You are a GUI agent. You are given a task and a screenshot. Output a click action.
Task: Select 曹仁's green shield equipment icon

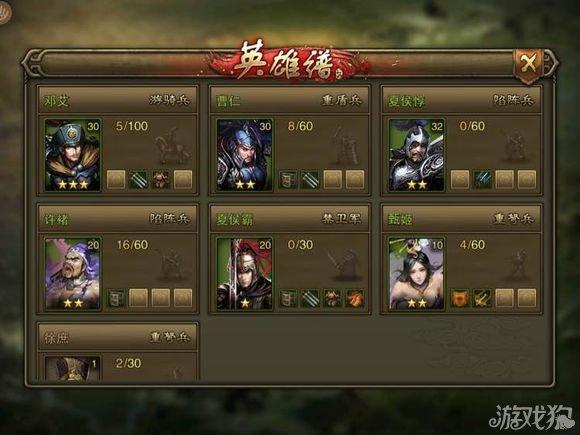click(288, 179)
